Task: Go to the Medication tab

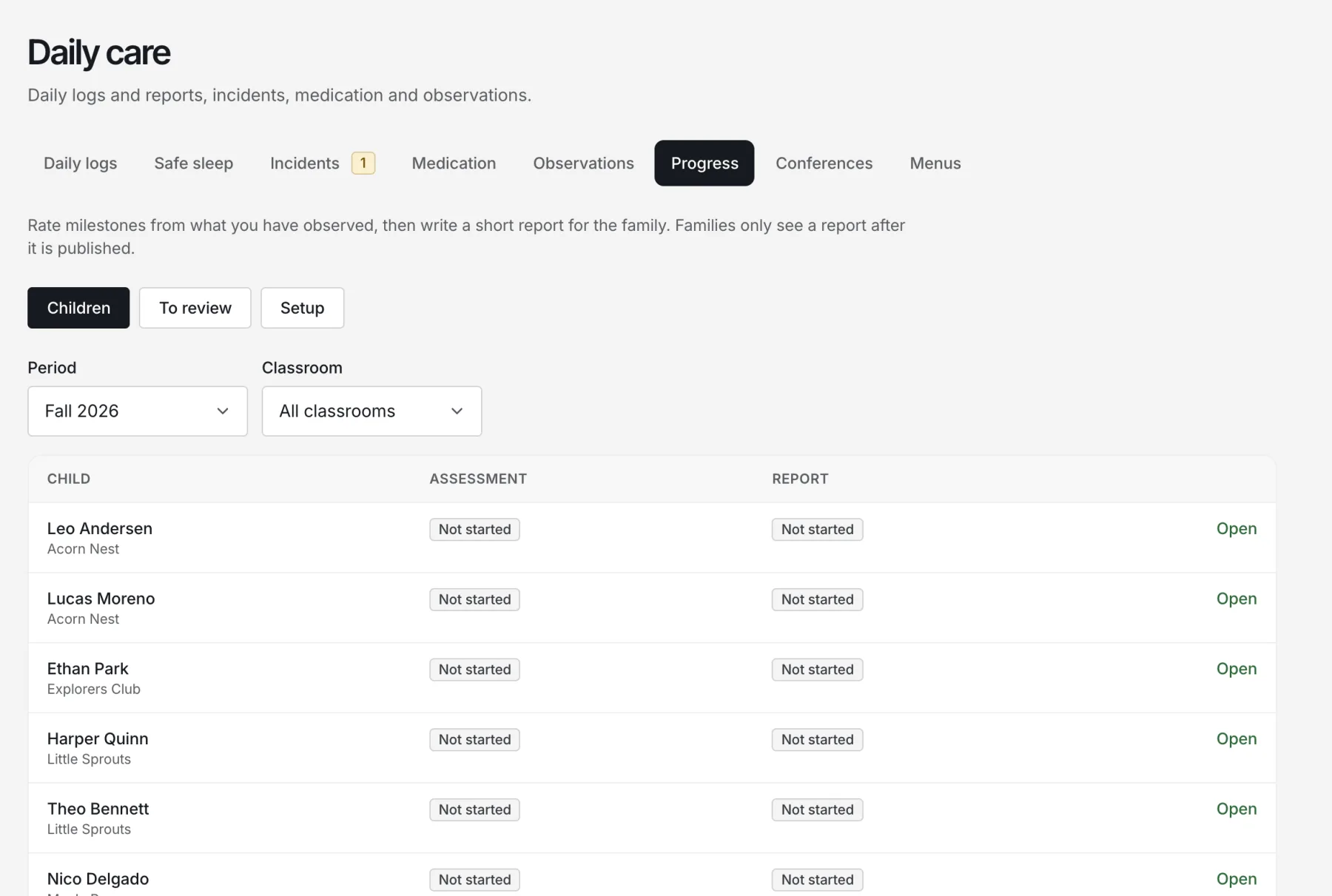Action: [454, 163]
